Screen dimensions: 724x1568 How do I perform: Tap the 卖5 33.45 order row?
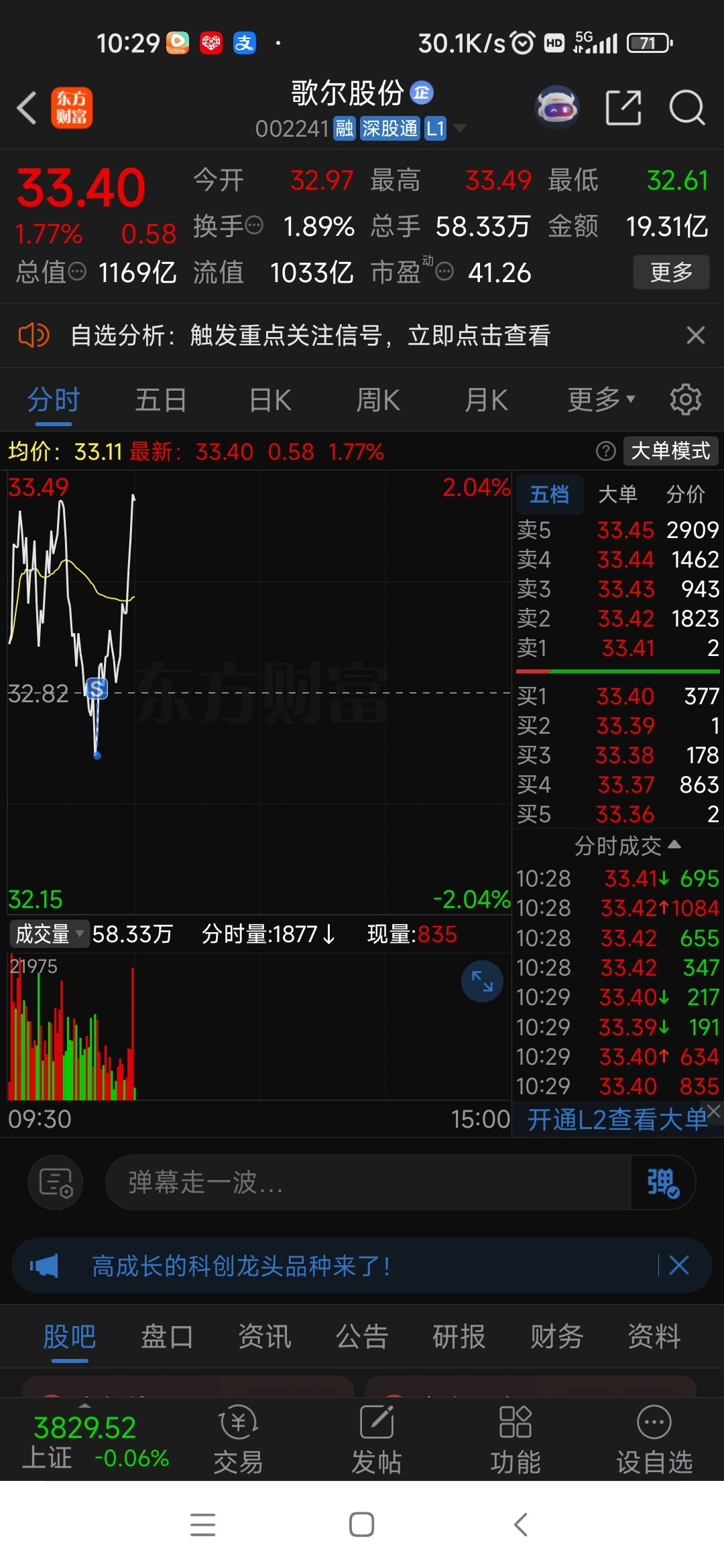pos(617,530)
